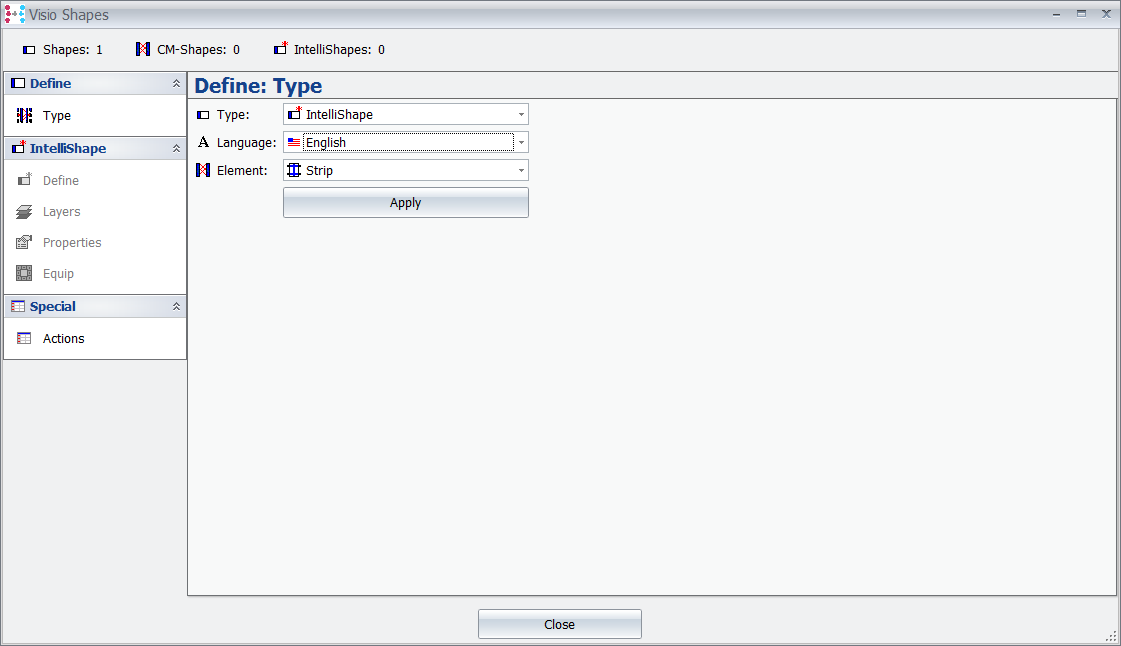Screen dimensions: 1121x646
Task: Click the 'Define: Type' heading
Action: click(258, 86)
